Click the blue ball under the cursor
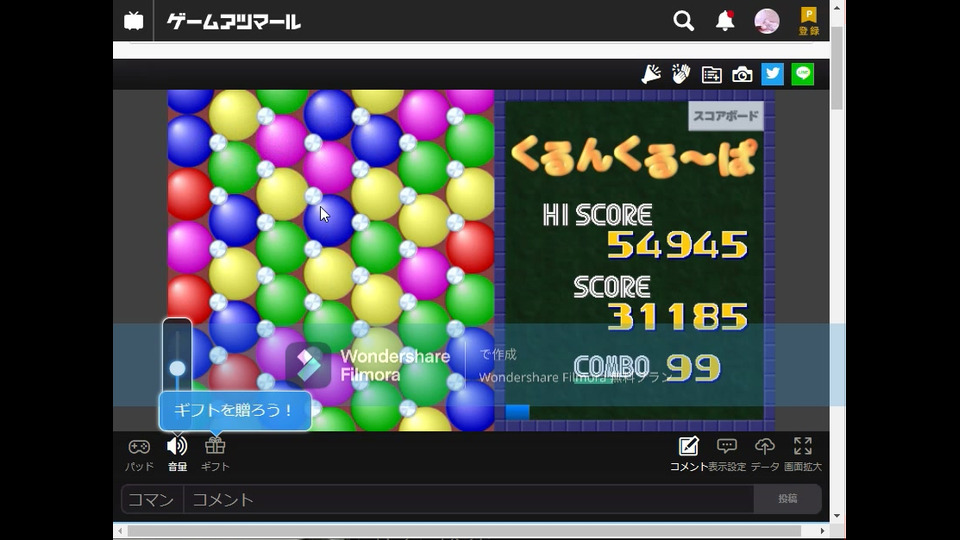Image resolution: width=960 pixels, height=540 pixels. (329, 220)
